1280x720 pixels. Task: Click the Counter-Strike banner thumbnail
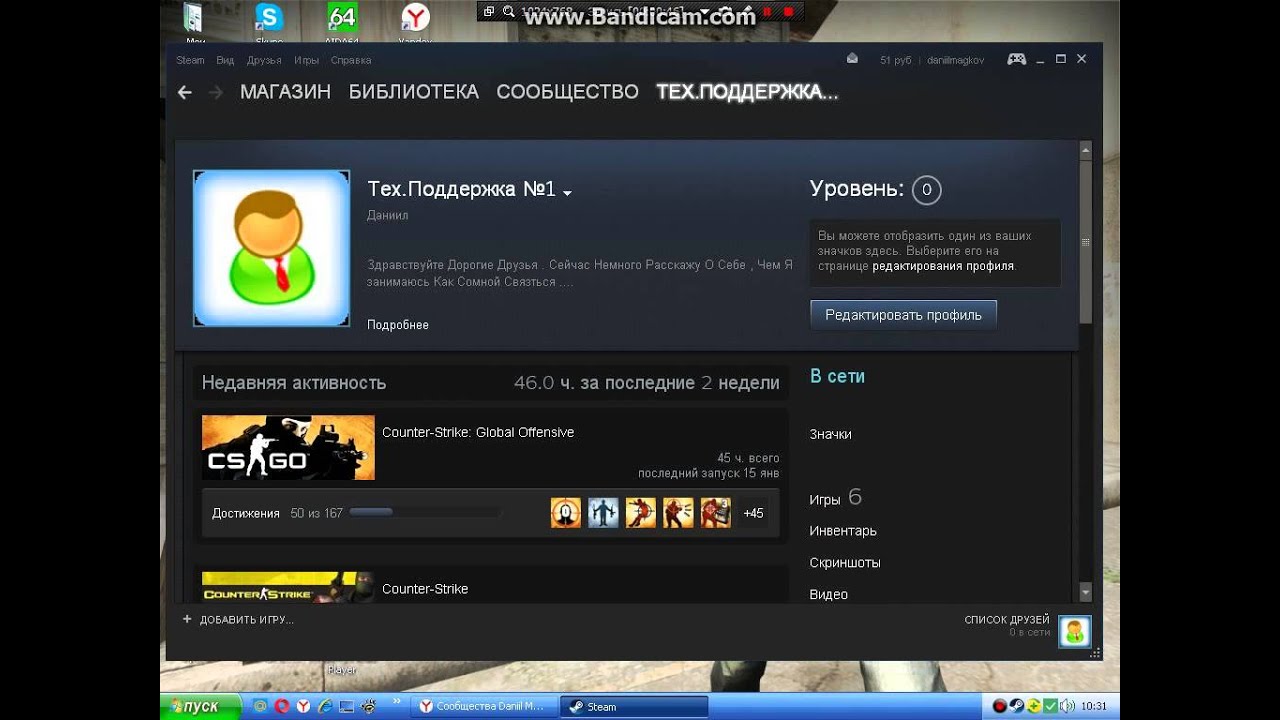pyautogui.click(x=288, y=586)
